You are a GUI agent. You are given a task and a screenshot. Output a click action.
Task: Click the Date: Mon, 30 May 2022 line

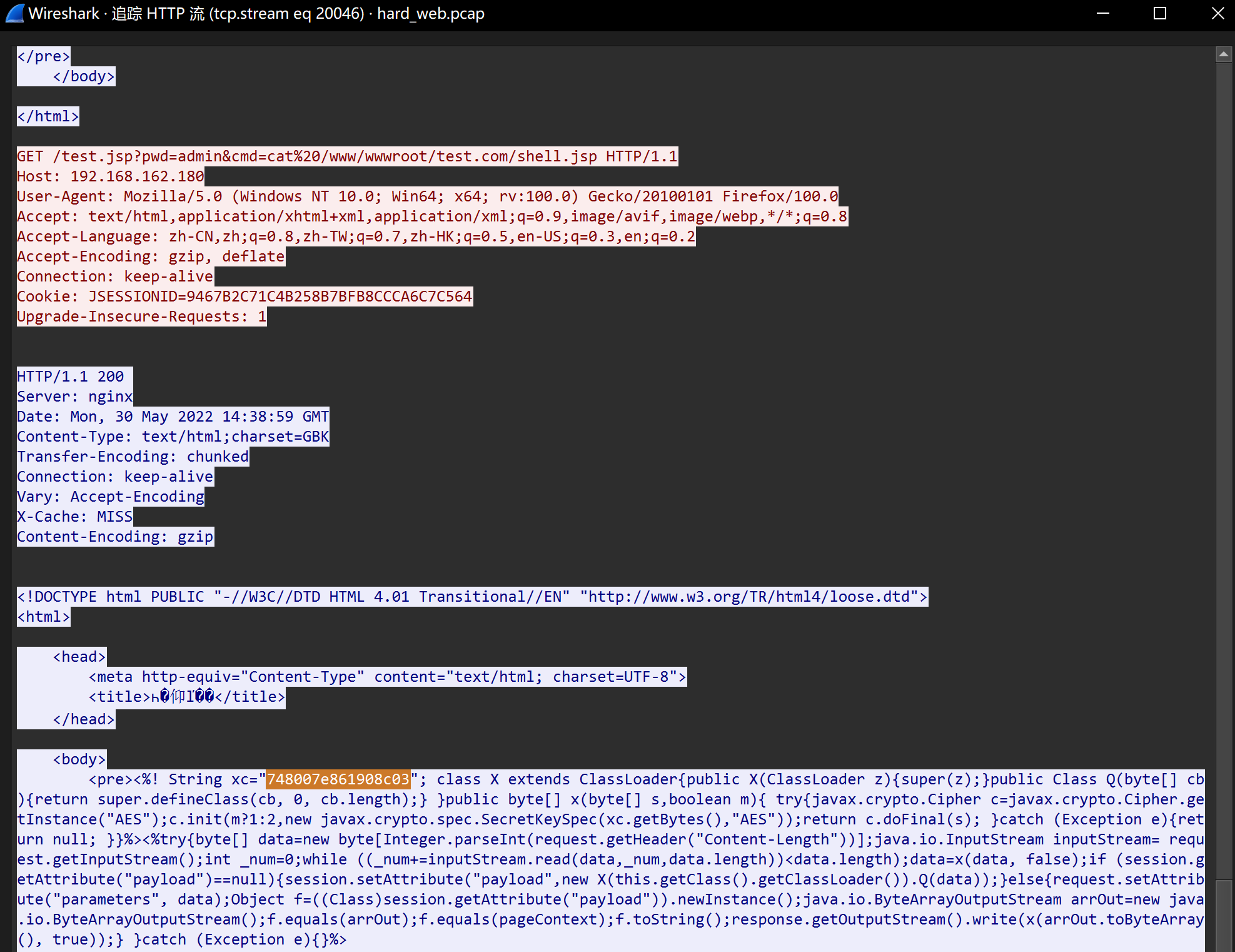pyautogui.click(x=173, y=417)
